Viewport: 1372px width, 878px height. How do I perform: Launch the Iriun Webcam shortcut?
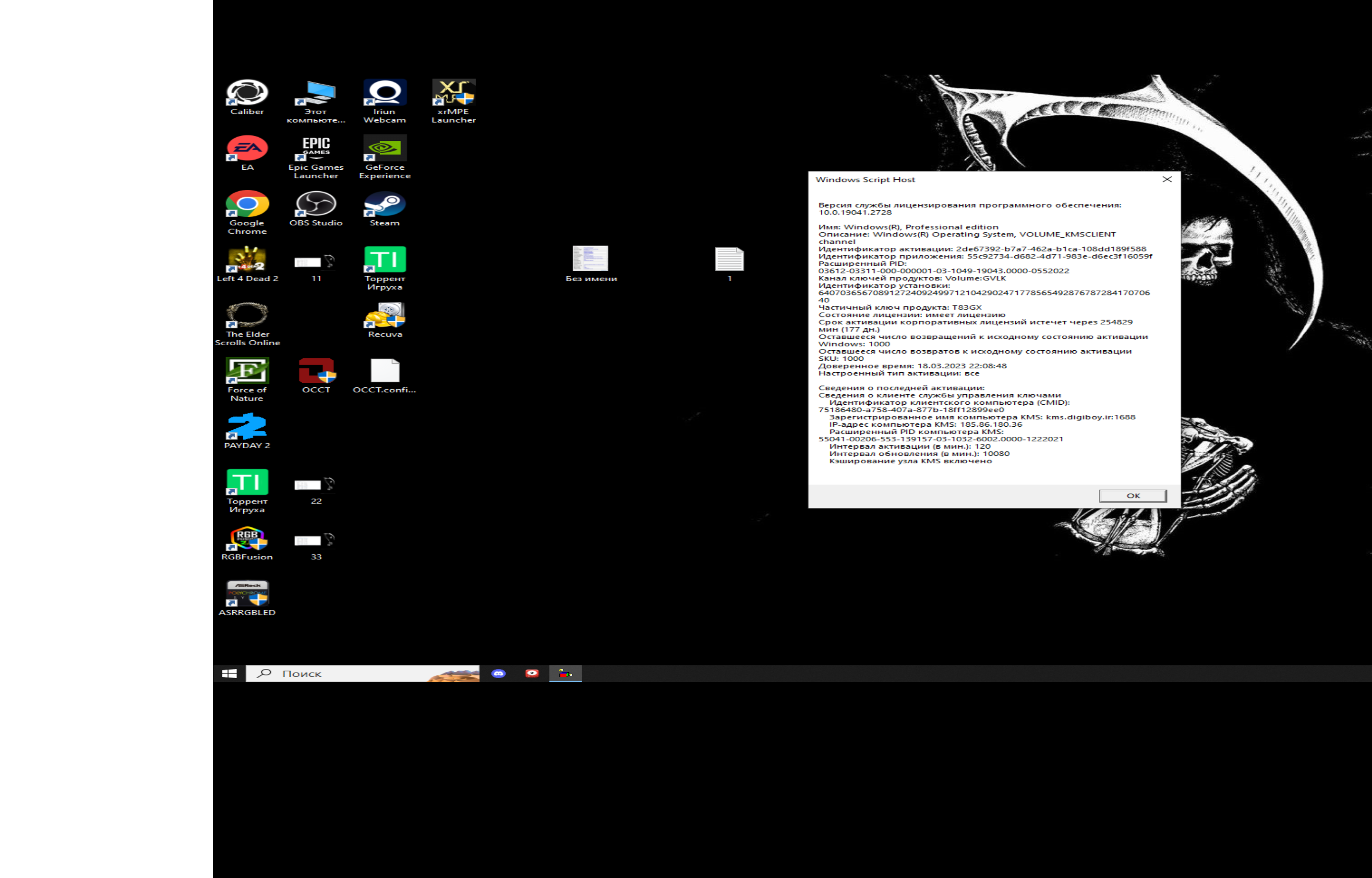(x=385, y=101)
